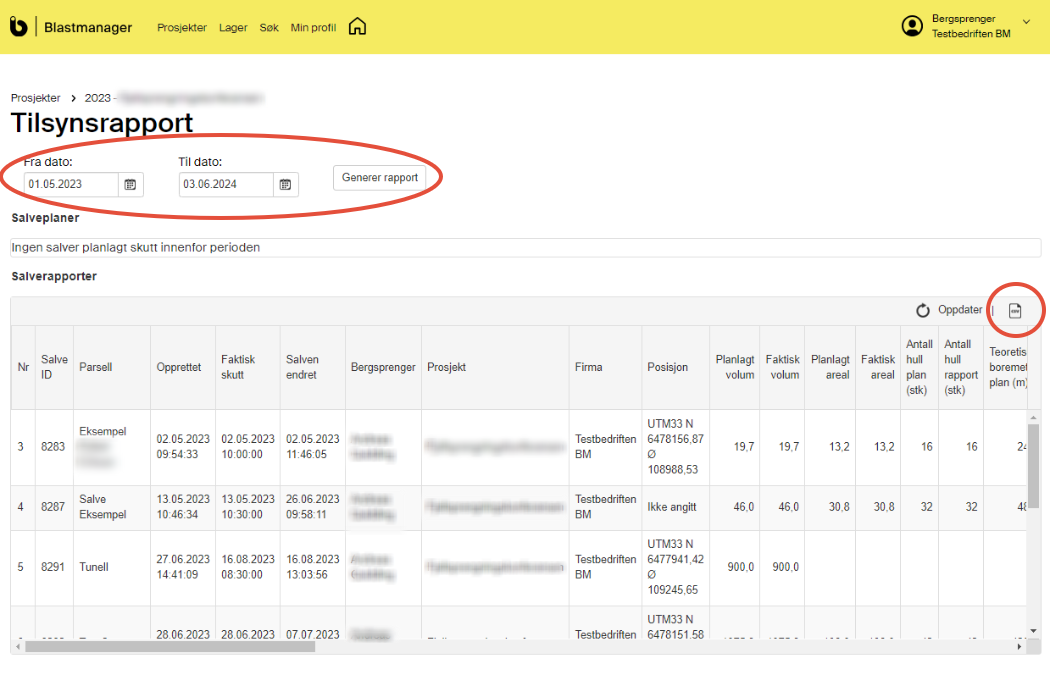Click the Oppdater label button
Viewport: 1050px width, 675px height.
(x=960, y=309)
